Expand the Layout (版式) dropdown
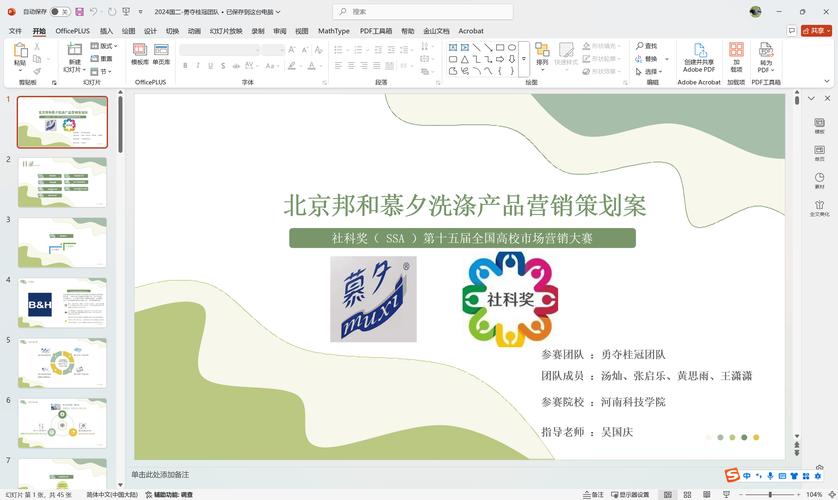Image resolution: width=838 pixels, height=500 pixels. pos(104,46)
